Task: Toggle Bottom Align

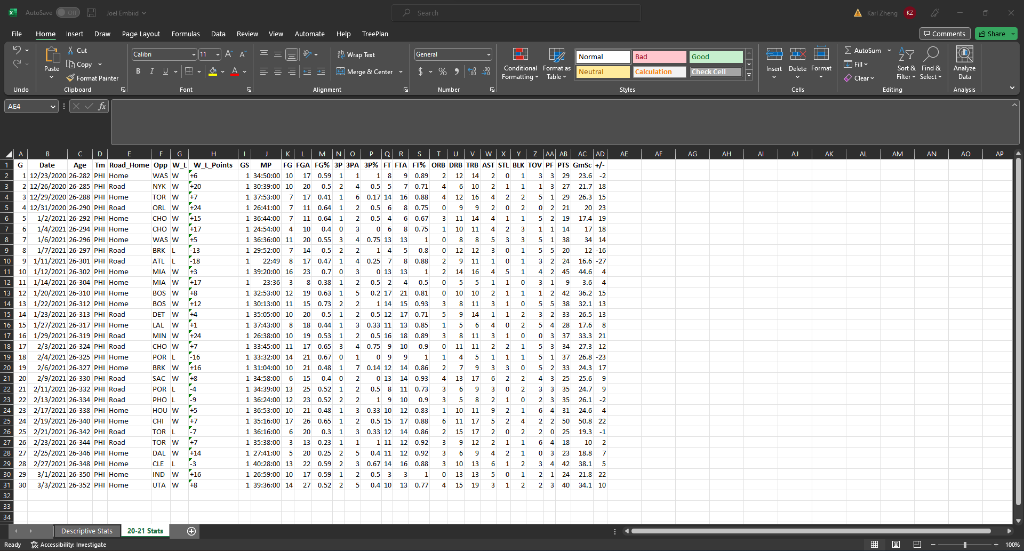Action: click(292, 54)
